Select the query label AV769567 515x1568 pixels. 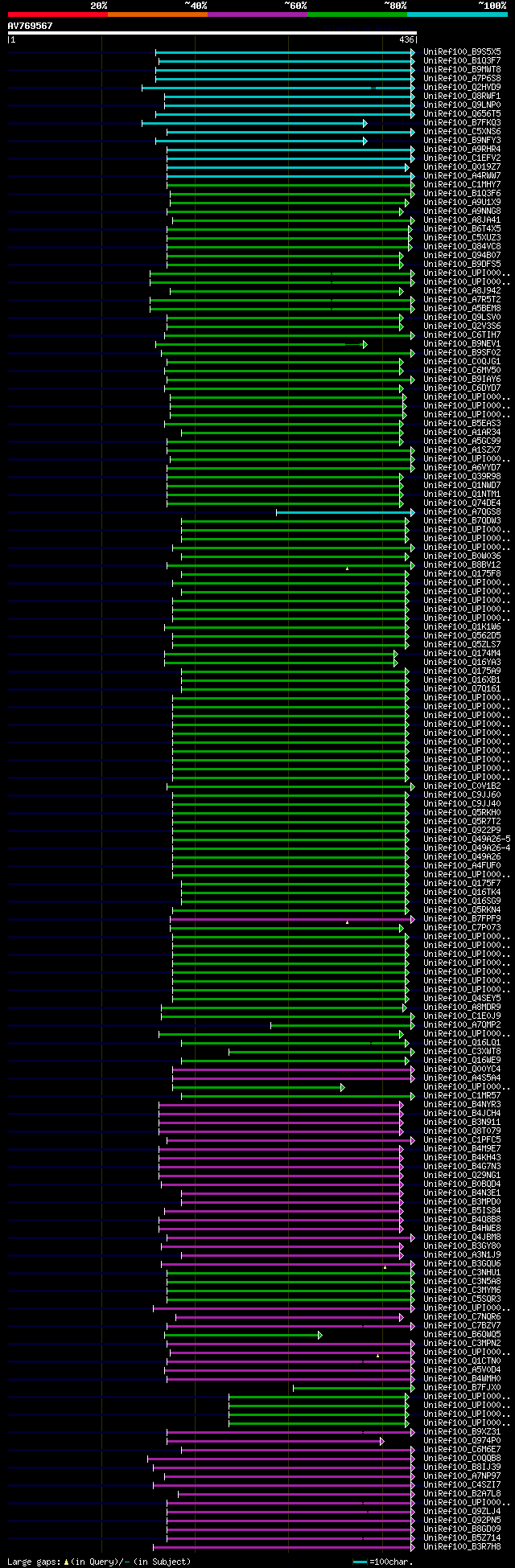click(31, 26)
